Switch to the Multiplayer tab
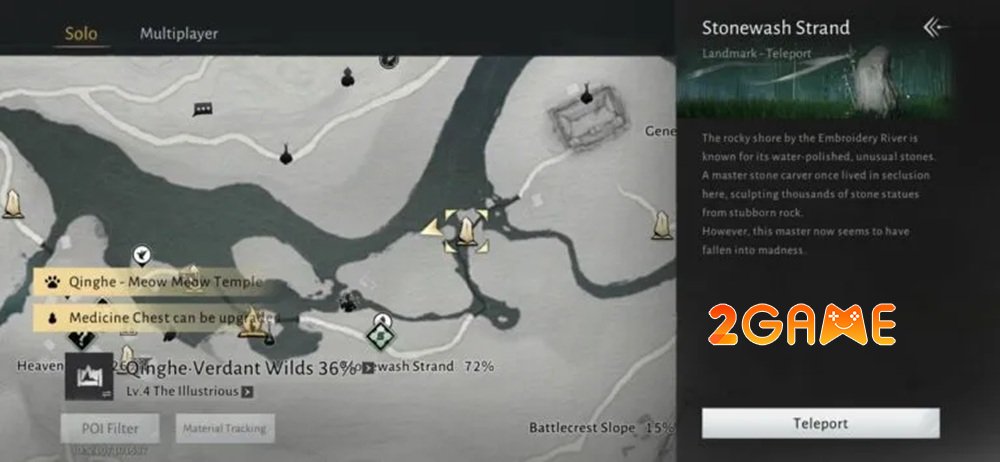Screen dimensions: 1000x462 [x=179, y=33]
